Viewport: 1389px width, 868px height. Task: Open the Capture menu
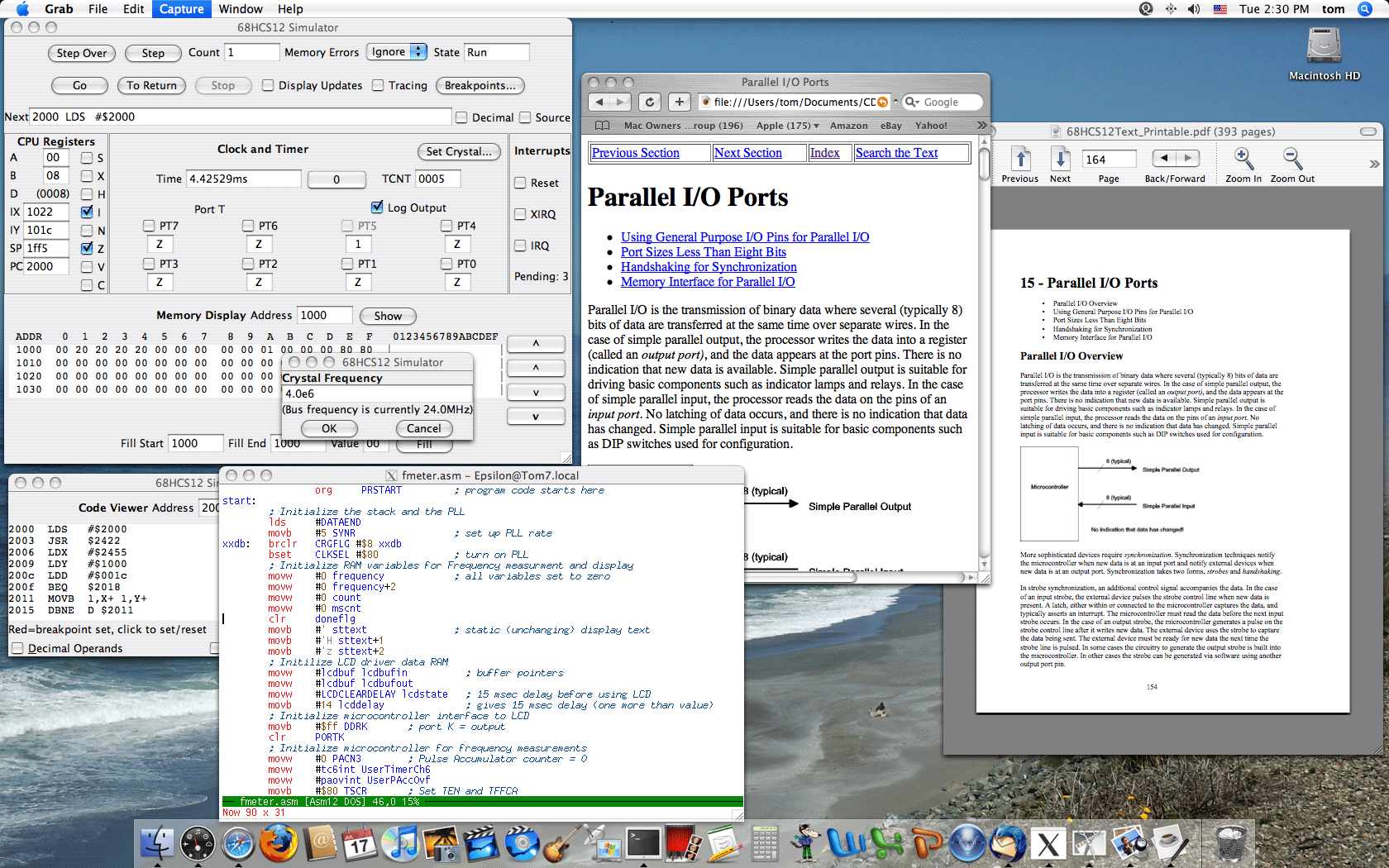click(x=181, y=9)
